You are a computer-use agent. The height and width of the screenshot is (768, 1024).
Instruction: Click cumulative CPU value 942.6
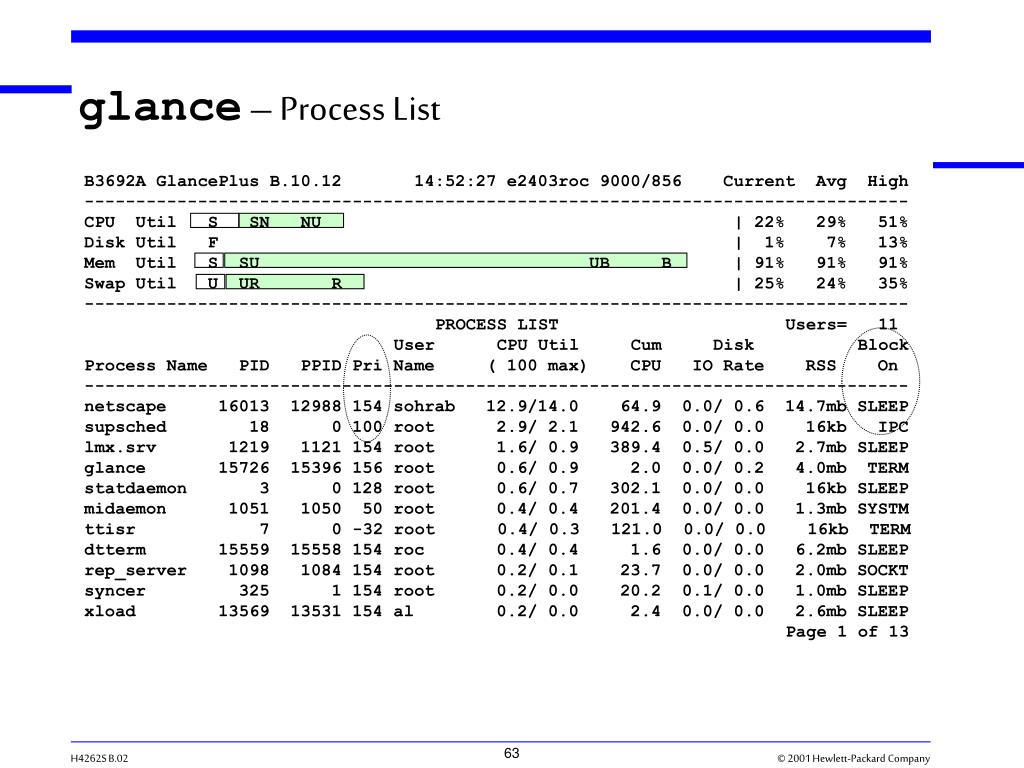[635, 426]
